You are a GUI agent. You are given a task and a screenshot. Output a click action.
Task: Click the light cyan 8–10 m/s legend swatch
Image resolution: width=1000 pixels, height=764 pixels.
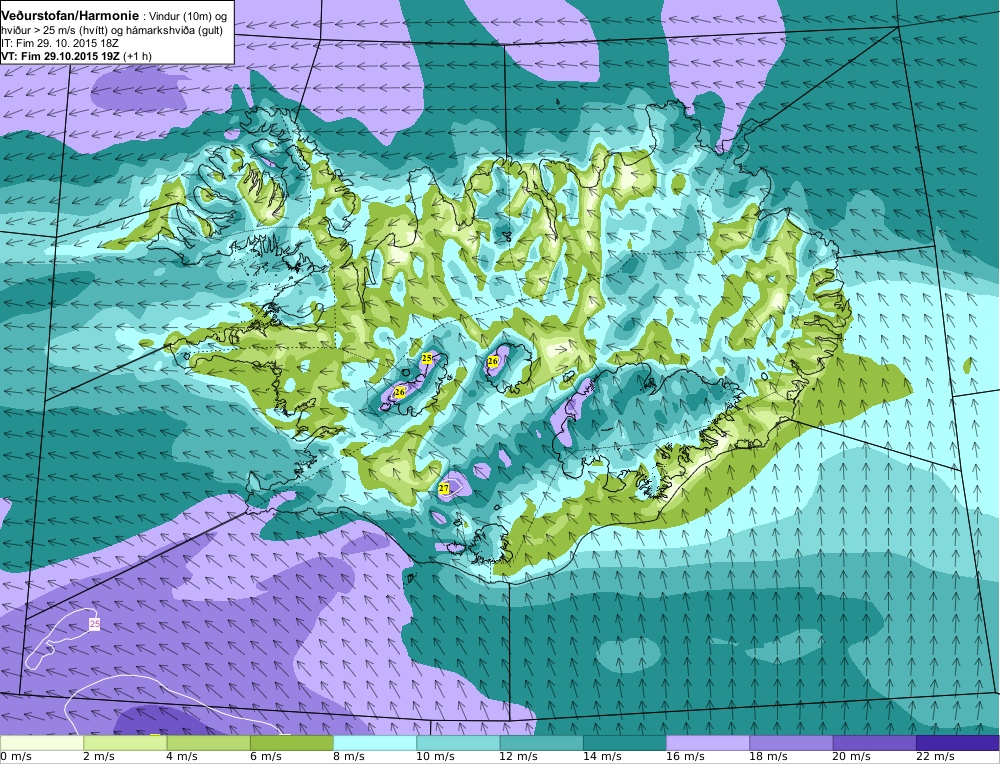(x=375, y=743)
